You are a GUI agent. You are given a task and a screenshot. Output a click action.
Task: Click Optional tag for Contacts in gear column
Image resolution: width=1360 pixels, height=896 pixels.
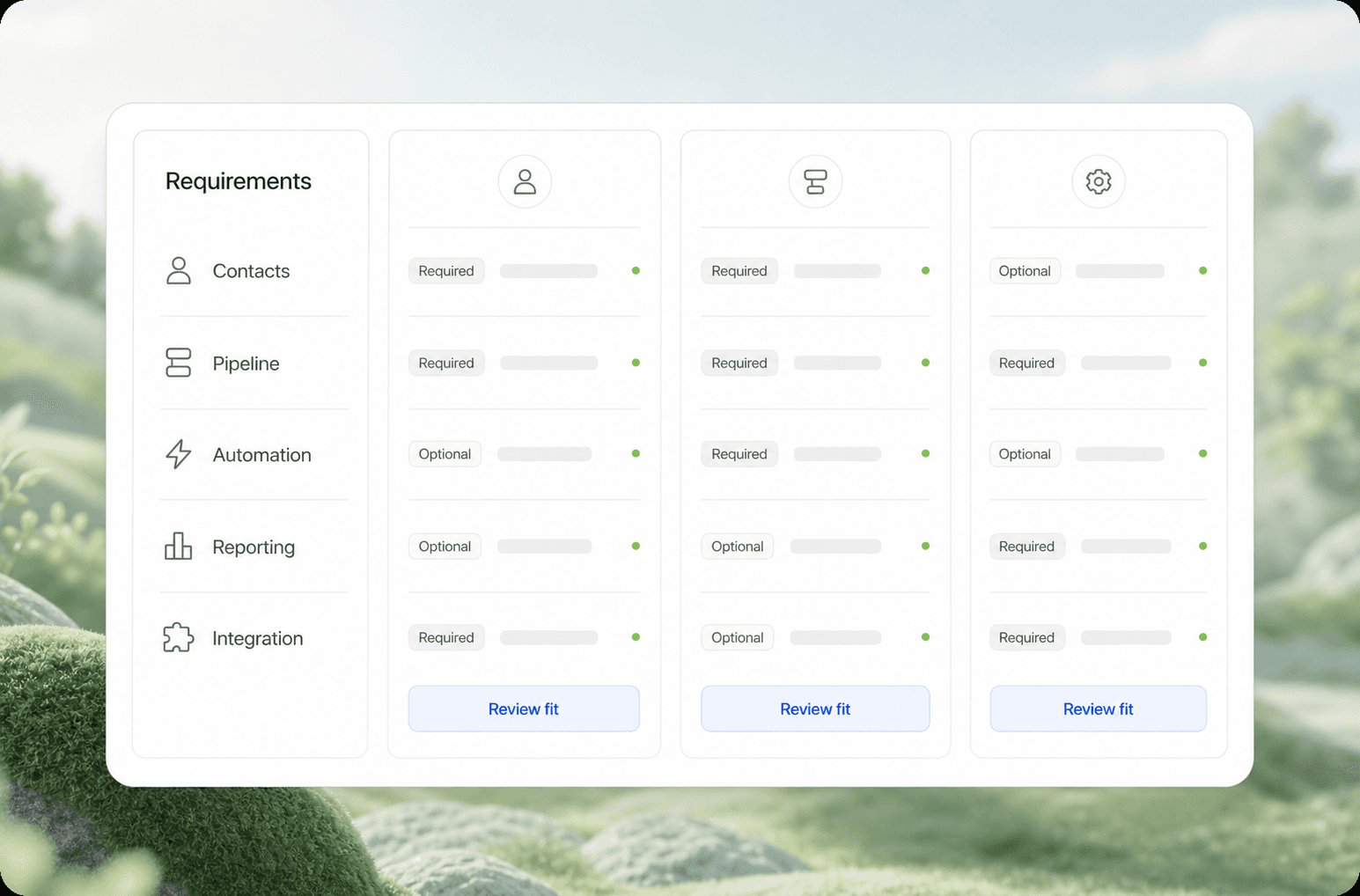pyautogui.click(x=1025, y=271)
